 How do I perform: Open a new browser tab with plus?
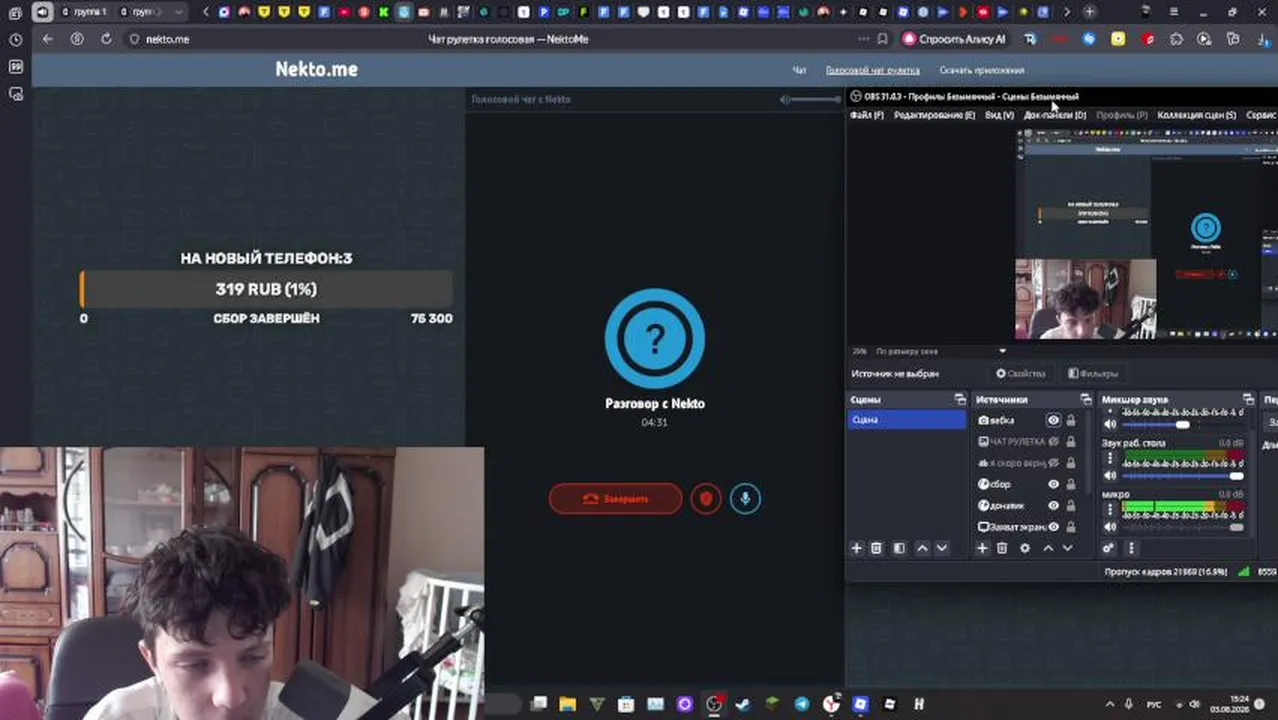(x=1089, y=12)
